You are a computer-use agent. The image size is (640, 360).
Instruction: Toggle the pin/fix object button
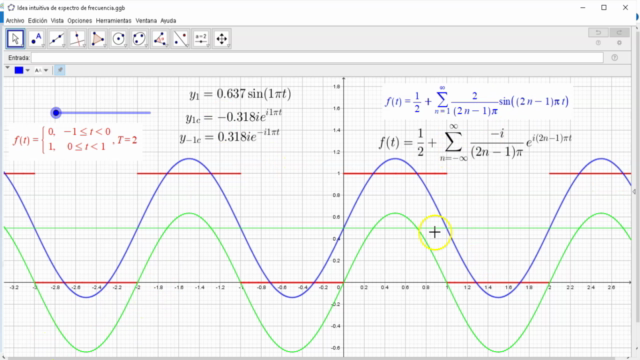click(60, 70)
